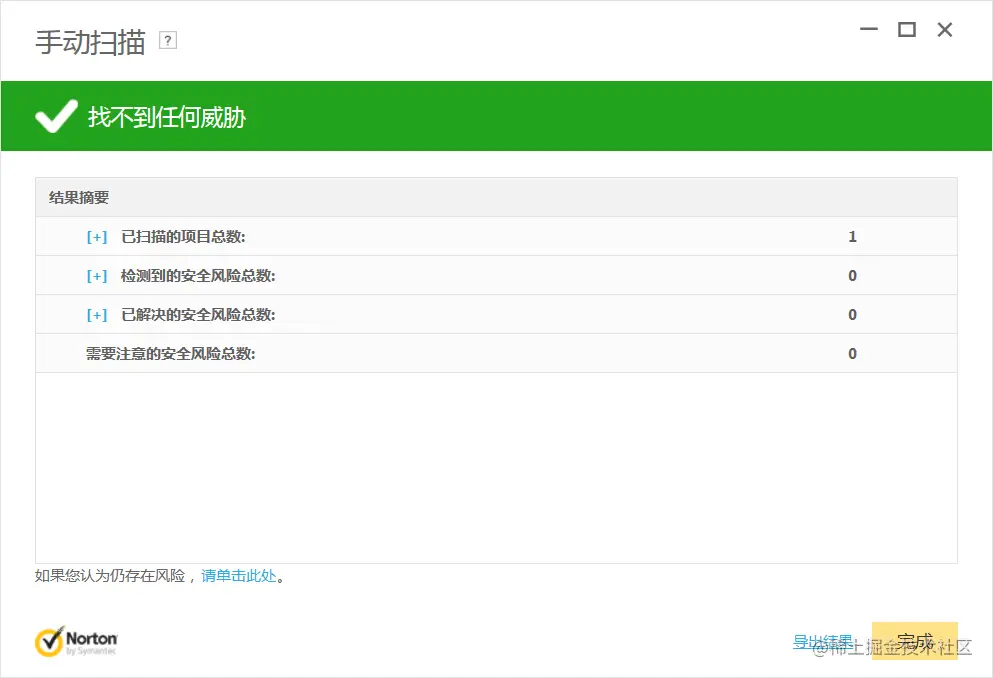Click the scanned items count value 1
The width and height of the screenshot is (993, 678).
pos(852,237)
